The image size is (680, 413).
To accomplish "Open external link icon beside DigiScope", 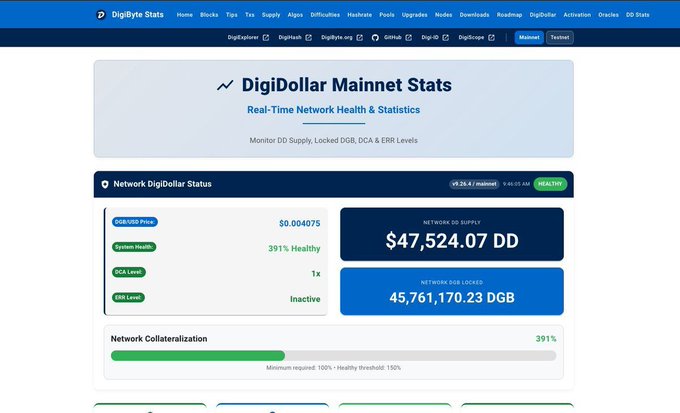I will click(491, 38).
